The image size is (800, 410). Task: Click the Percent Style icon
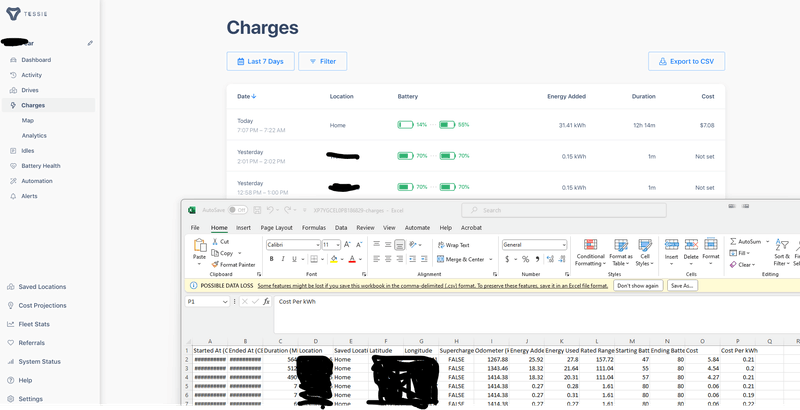[x=526, y=260]
